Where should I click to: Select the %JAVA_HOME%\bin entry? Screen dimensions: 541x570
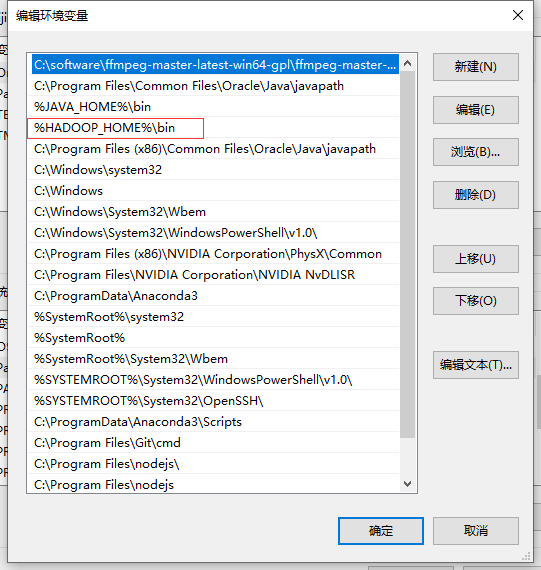click(214, 107)
